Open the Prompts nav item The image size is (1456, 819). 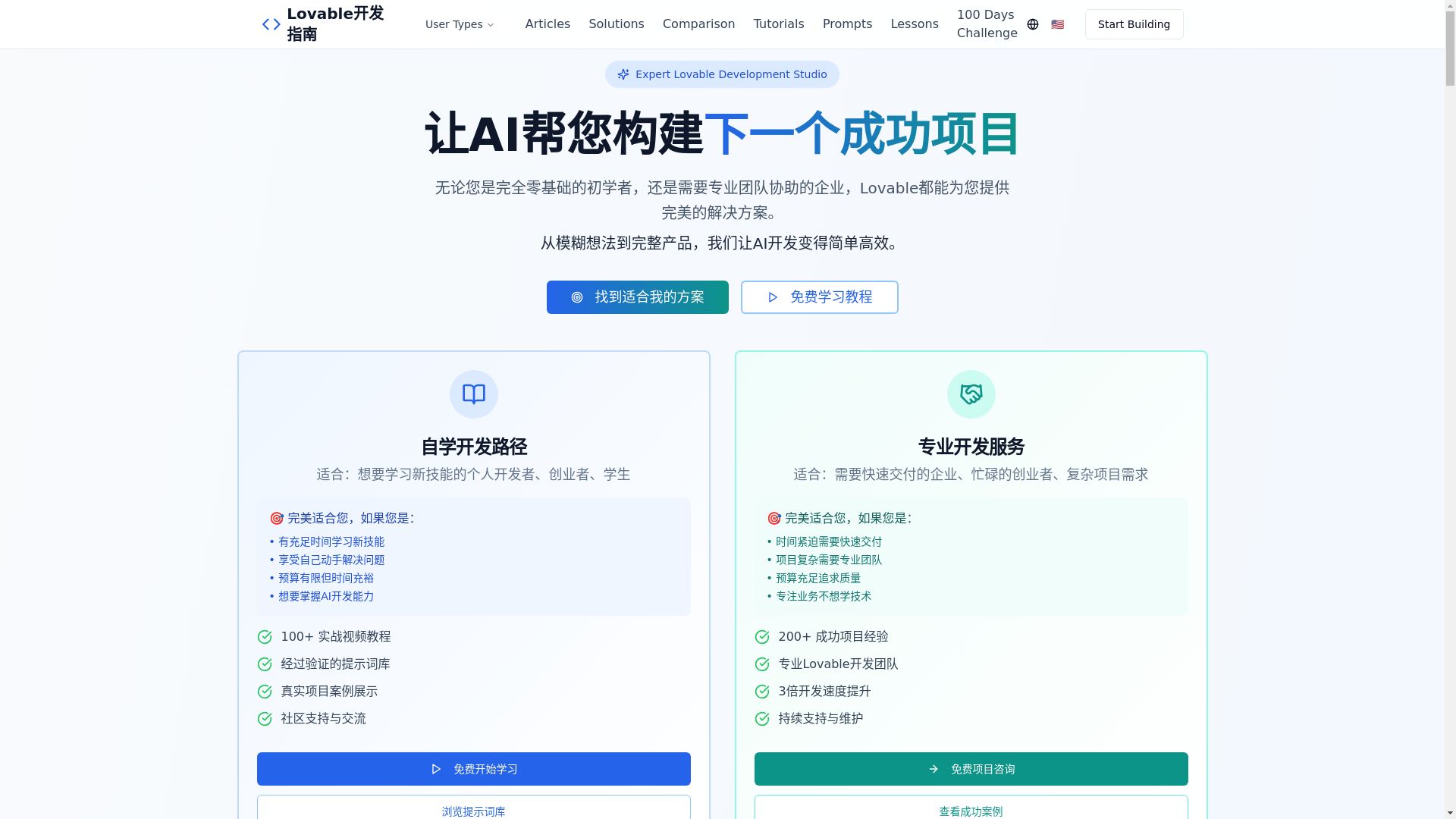click(x=847, y=24)
